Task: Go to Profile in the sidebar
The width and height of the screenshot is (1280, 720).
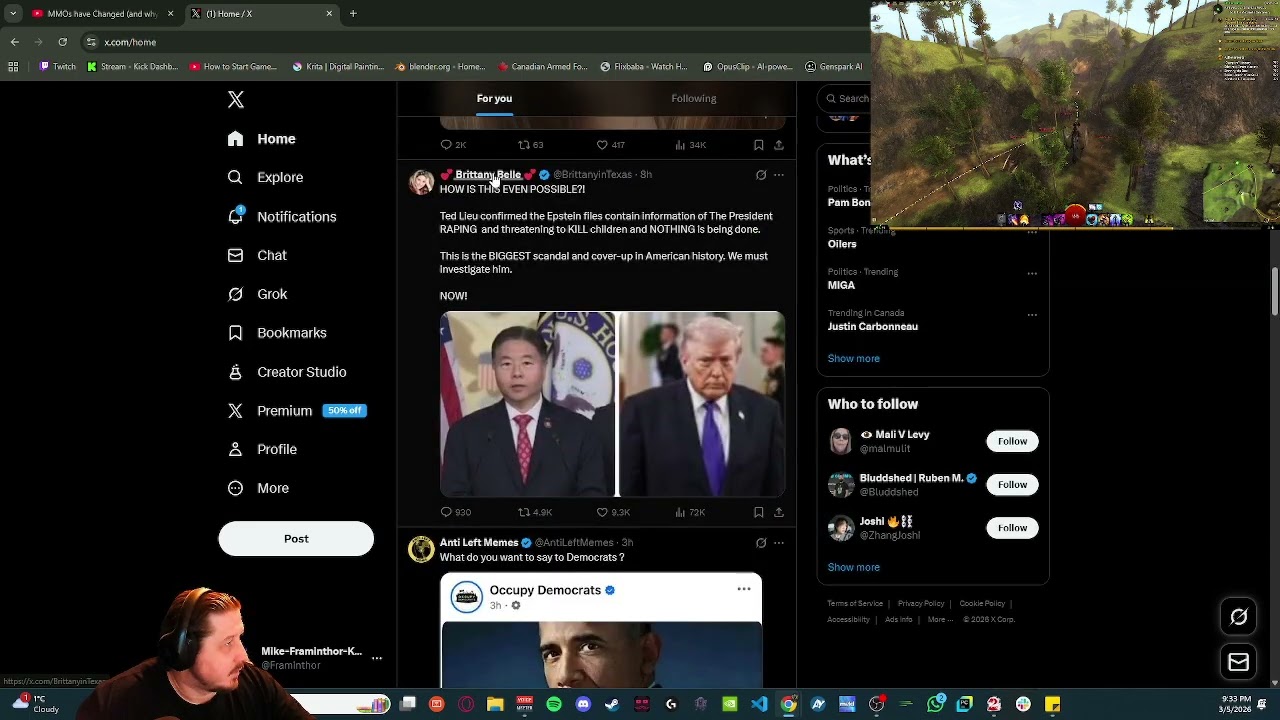Action: (263, 449)
